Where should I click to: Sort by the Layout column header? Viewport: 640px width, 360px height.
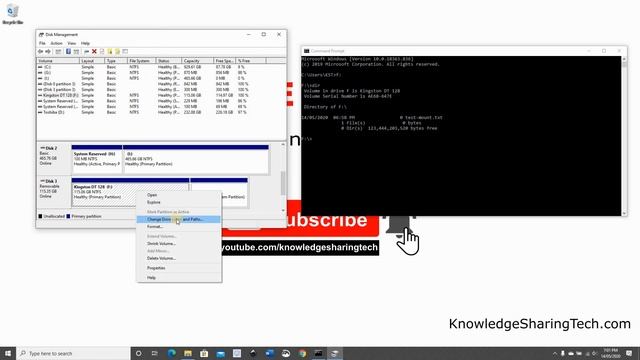tap(91, 61)
